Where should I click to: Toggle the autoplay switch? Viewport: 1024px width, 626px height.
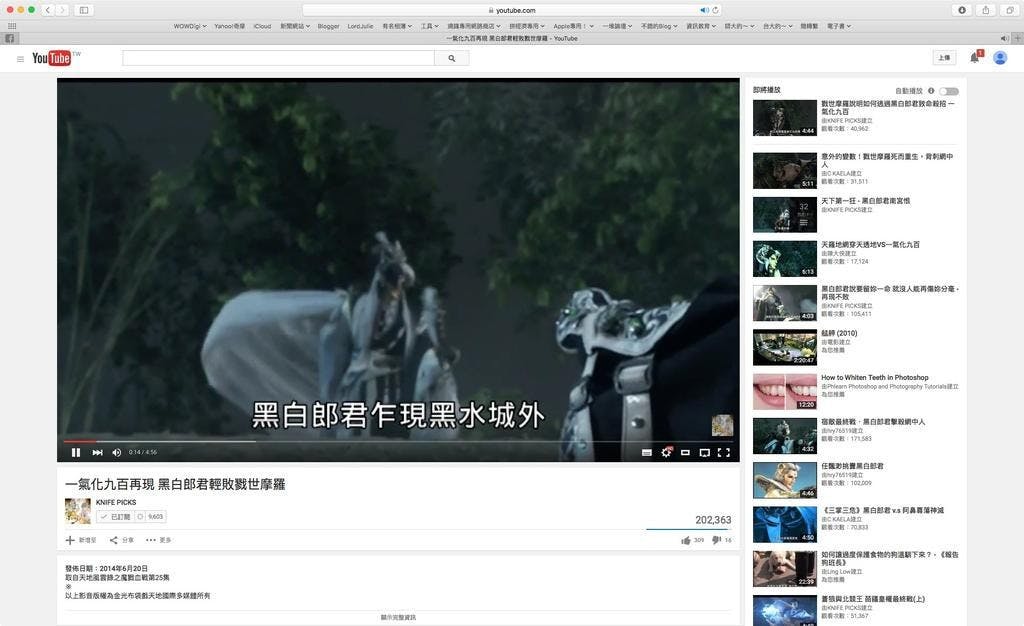point(949,91)
